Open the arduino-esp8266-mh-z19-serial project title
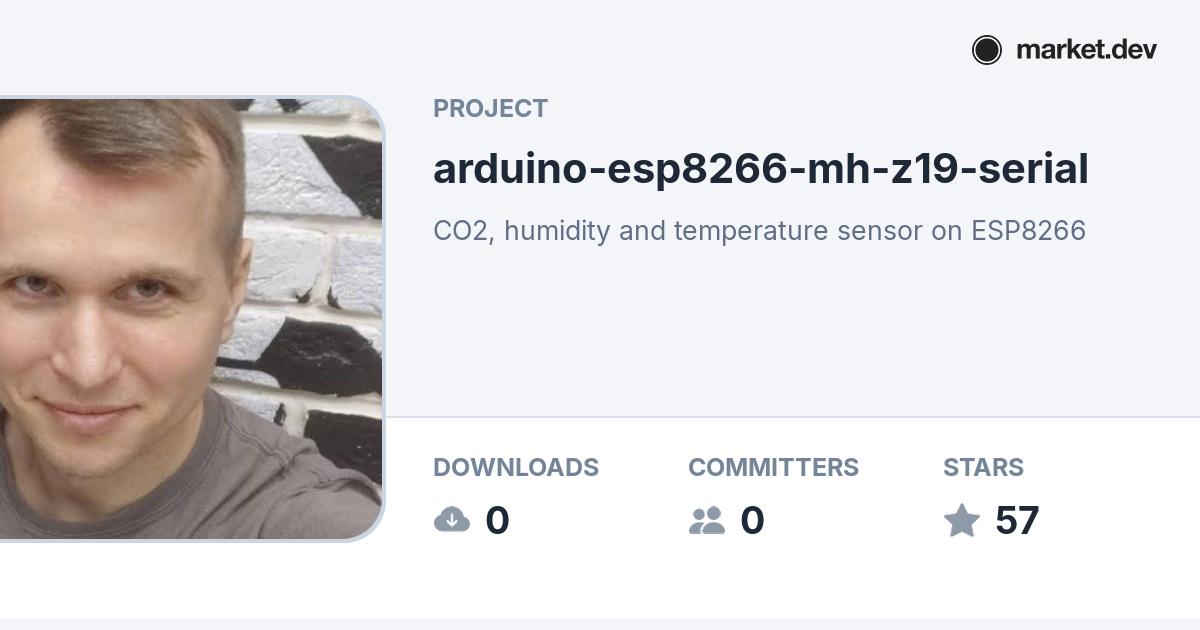Image resolution: width=1200 pixels, height=630 pixels. [760, 169]
